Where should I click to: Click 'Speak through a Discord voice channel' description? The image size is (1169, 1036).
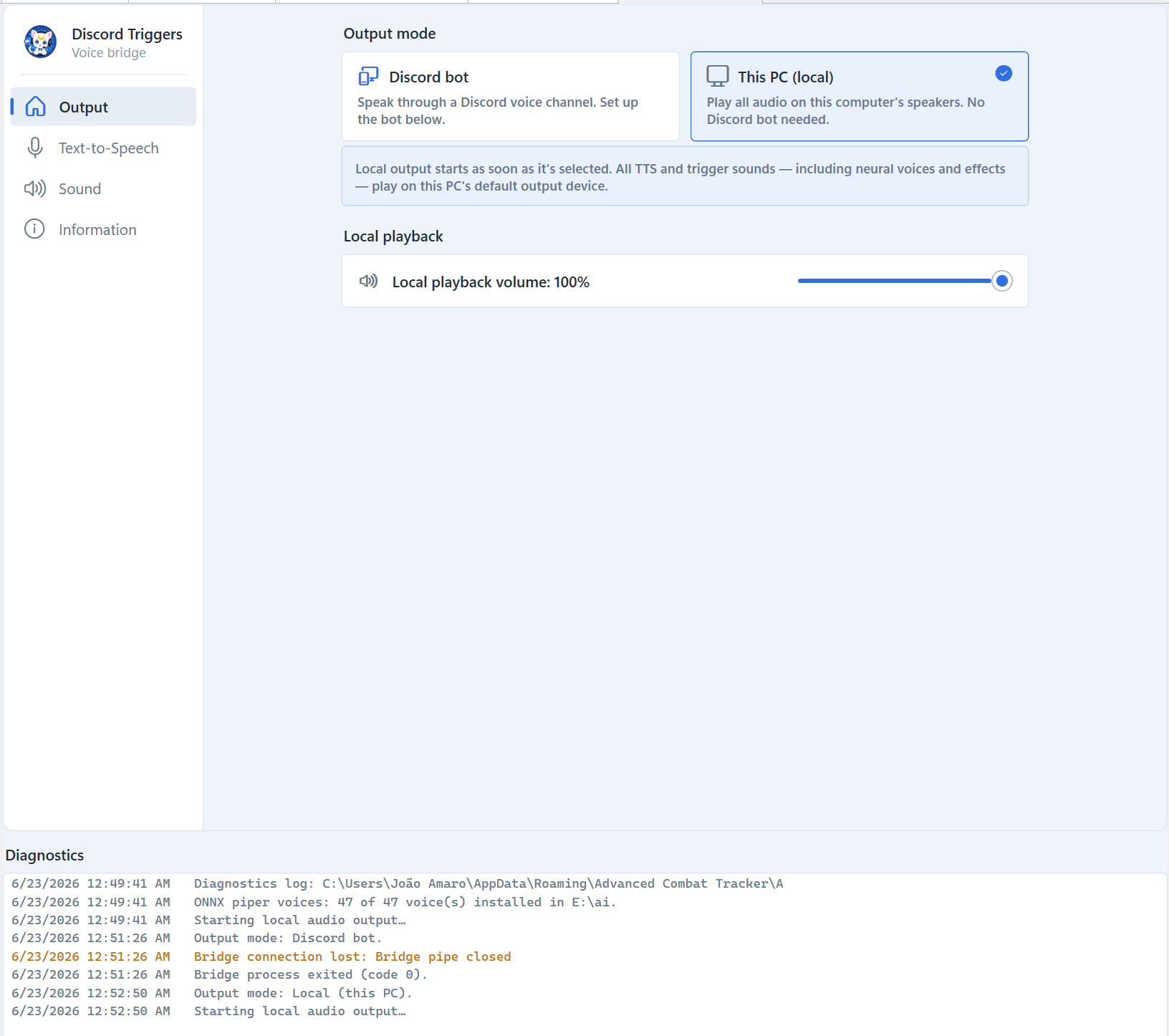pyautogui.click(x=498, y=111)
